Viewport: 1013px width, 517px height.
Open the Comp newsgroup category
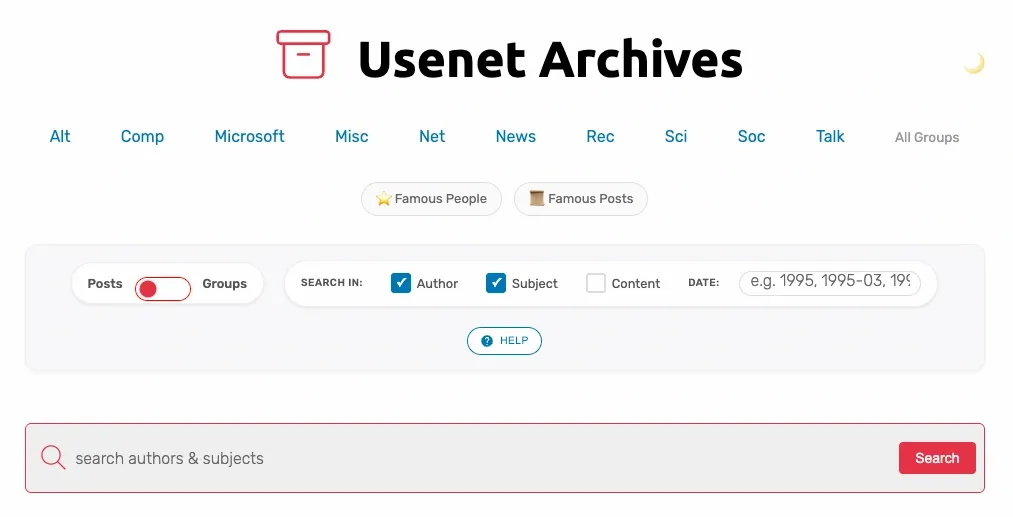click(x=142, y=137)
